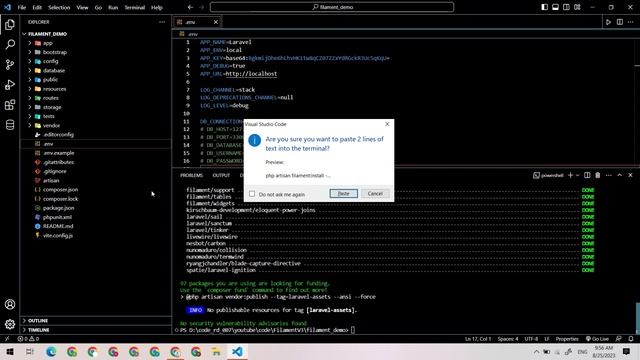Click the notifications bell in status bar
Viewport: 640px width, 360px height.
[x=631, y=339]
